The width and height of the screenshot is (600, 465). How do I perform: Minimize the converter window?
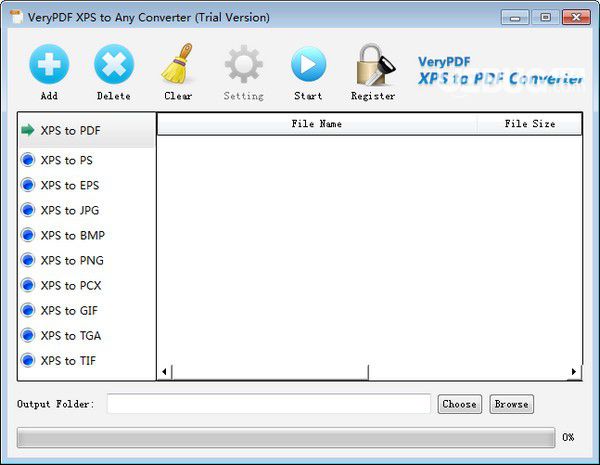[515, 17]
